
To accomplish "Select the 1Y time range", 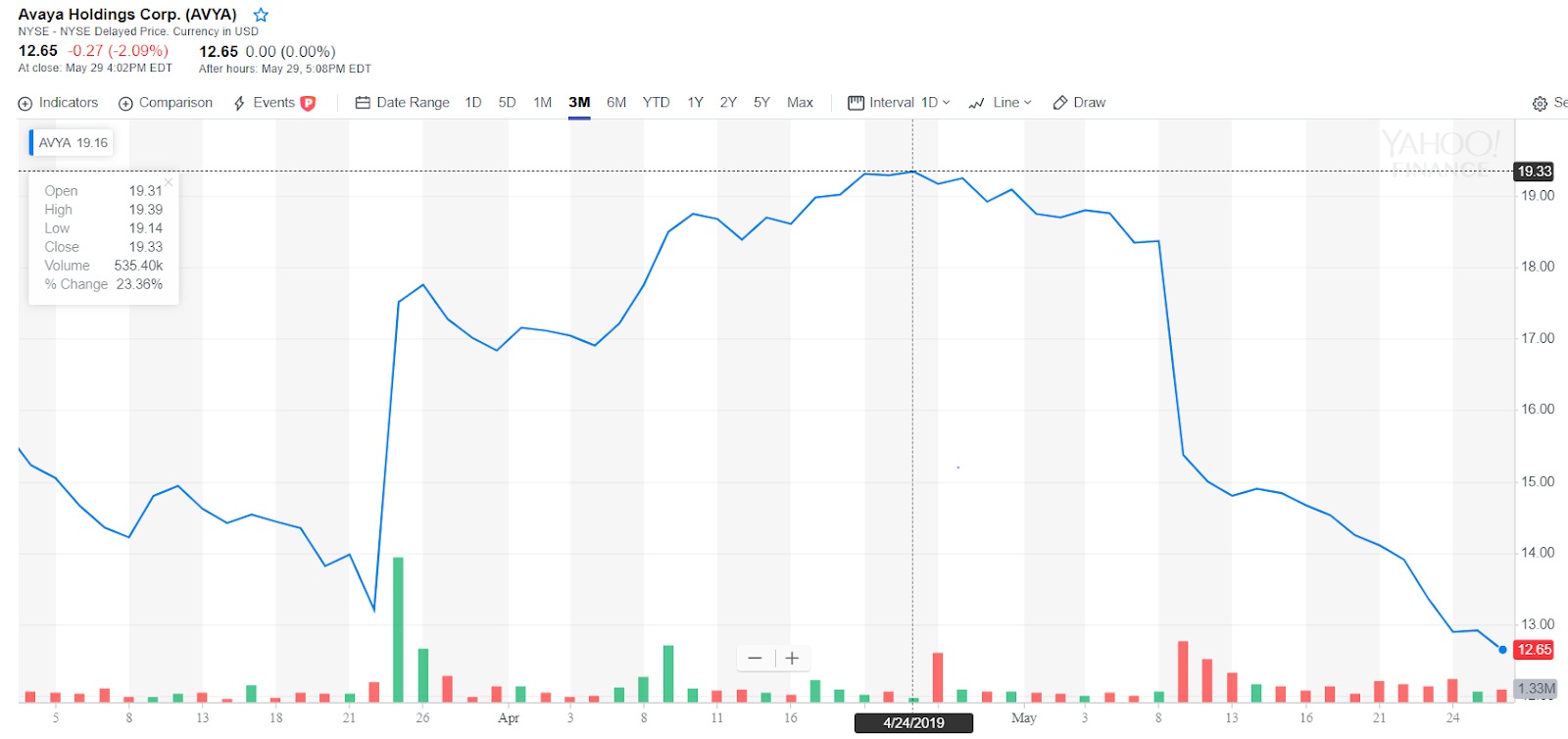I will 695,103.
